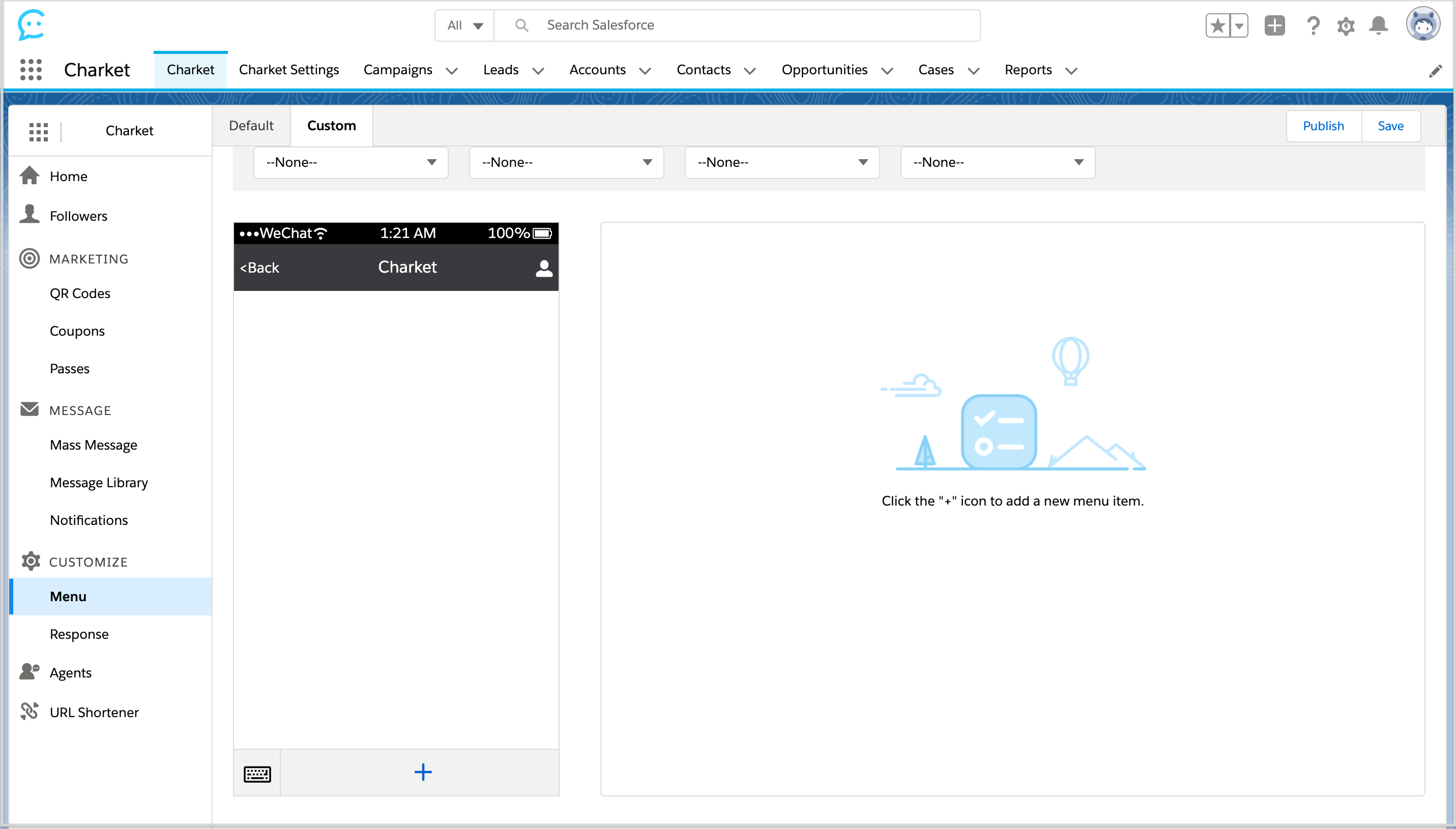
Task: Open the fourth --None-- dropdown
Action: click(998, 163)
